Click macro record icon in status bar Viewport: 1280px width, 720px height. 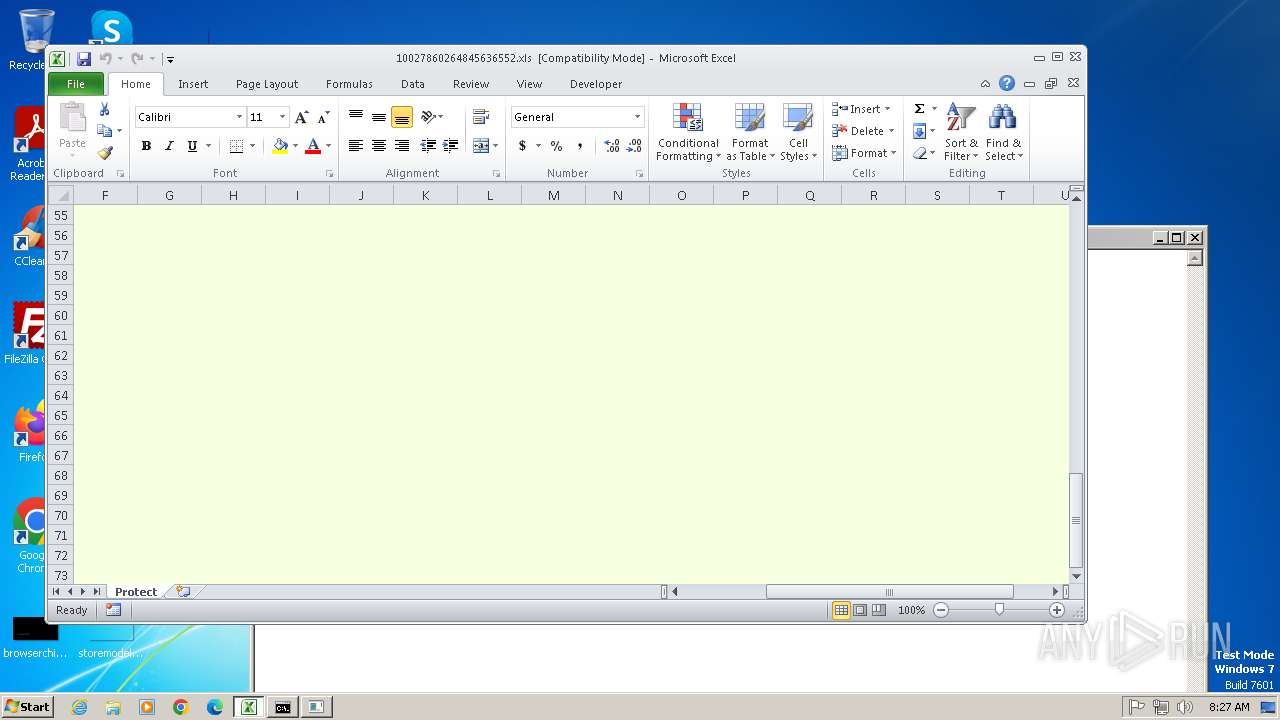113,610
